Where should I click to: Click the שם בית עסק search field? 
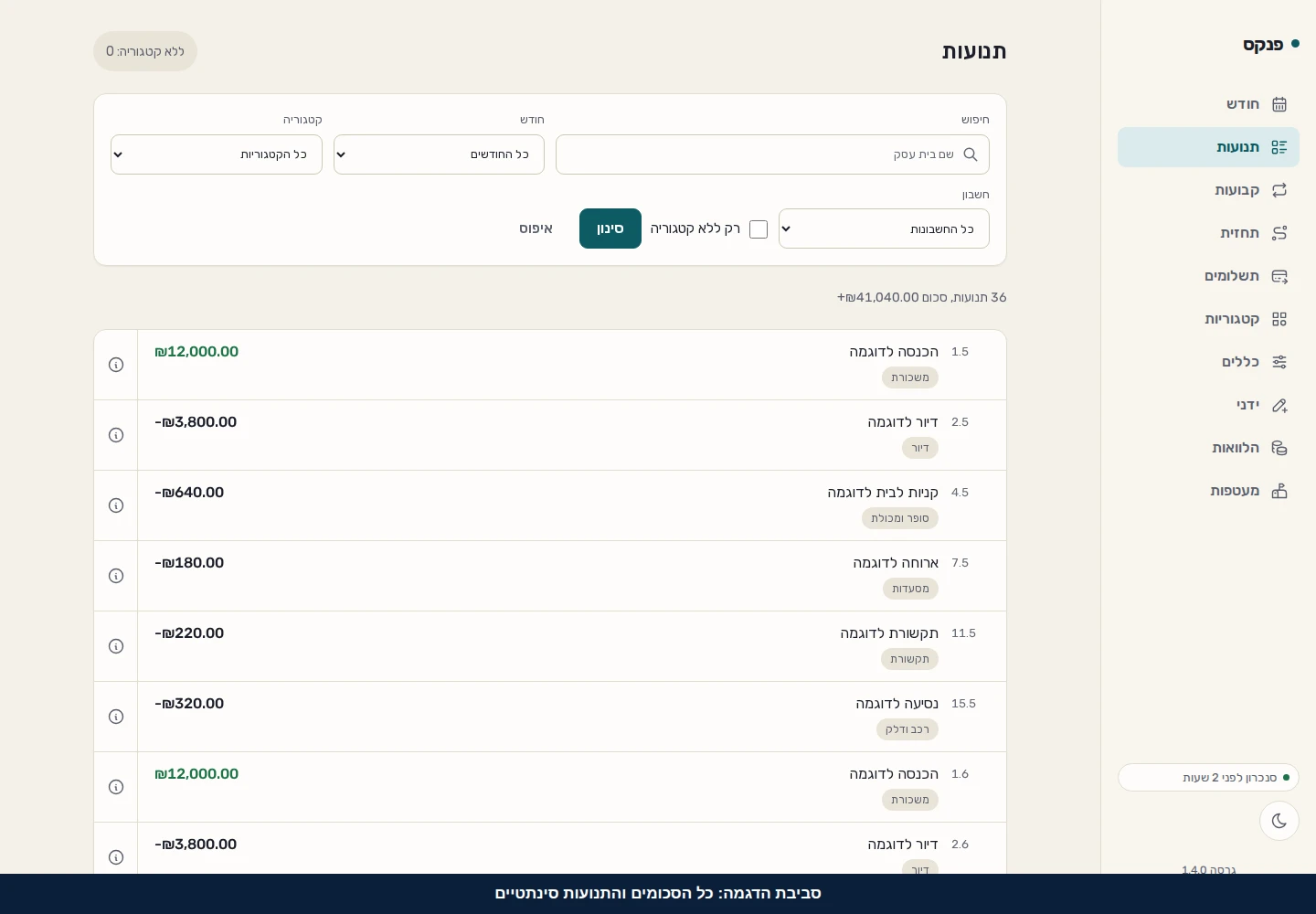point(772,154)
